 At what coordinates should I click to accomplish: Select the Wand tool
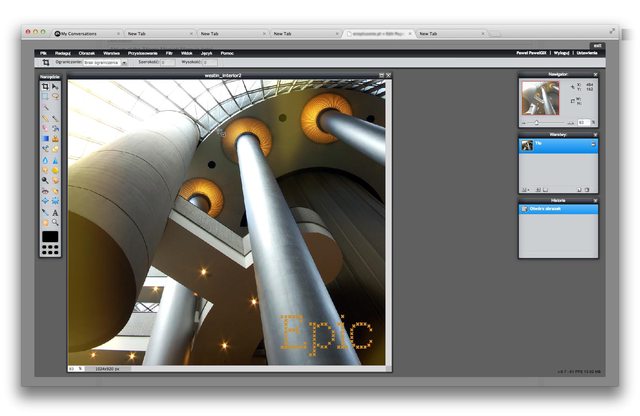coord(45,107)
